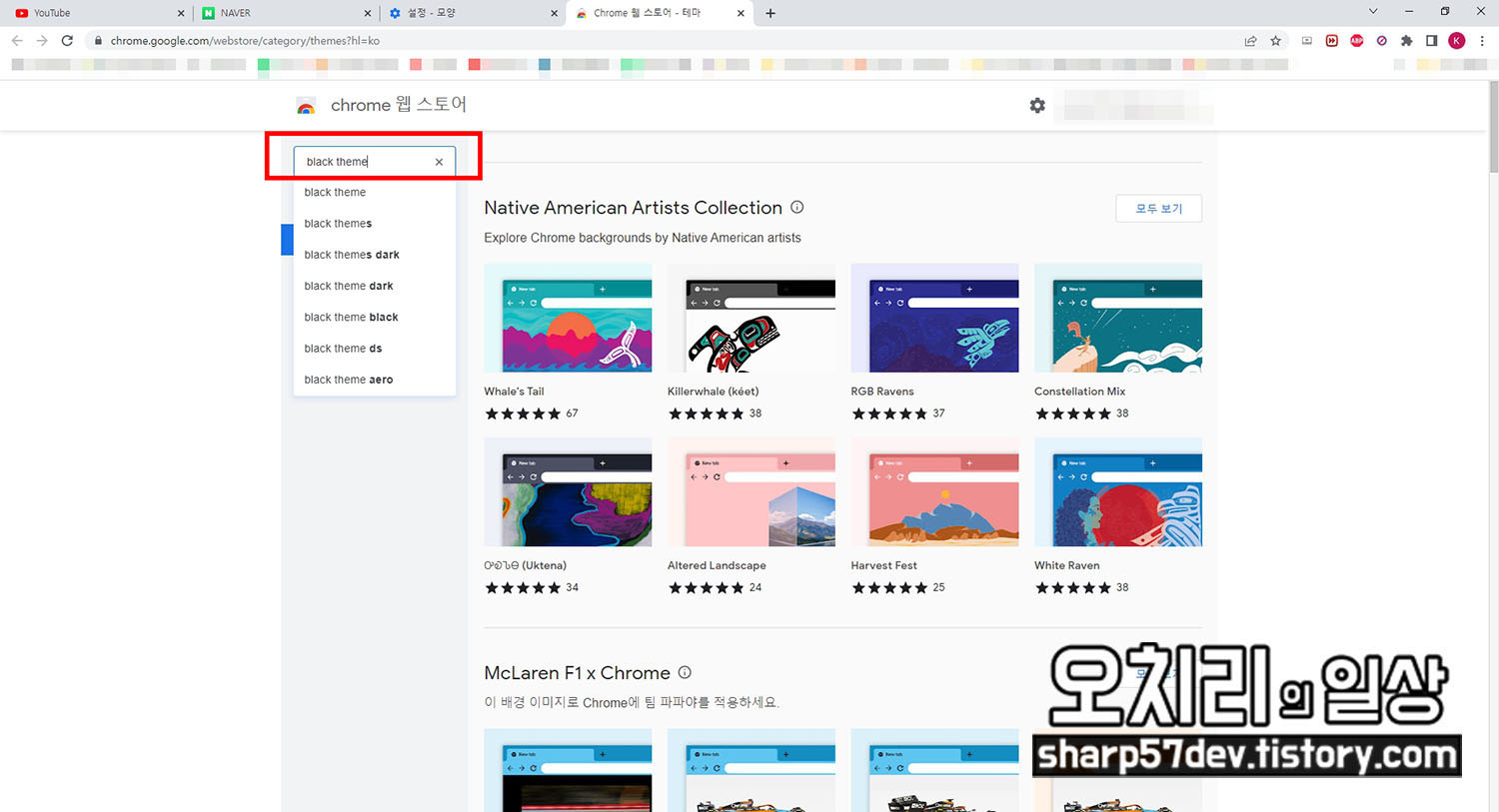Clear the search box with the X
Screen dimensions: 1499x812
coord(439,162)
